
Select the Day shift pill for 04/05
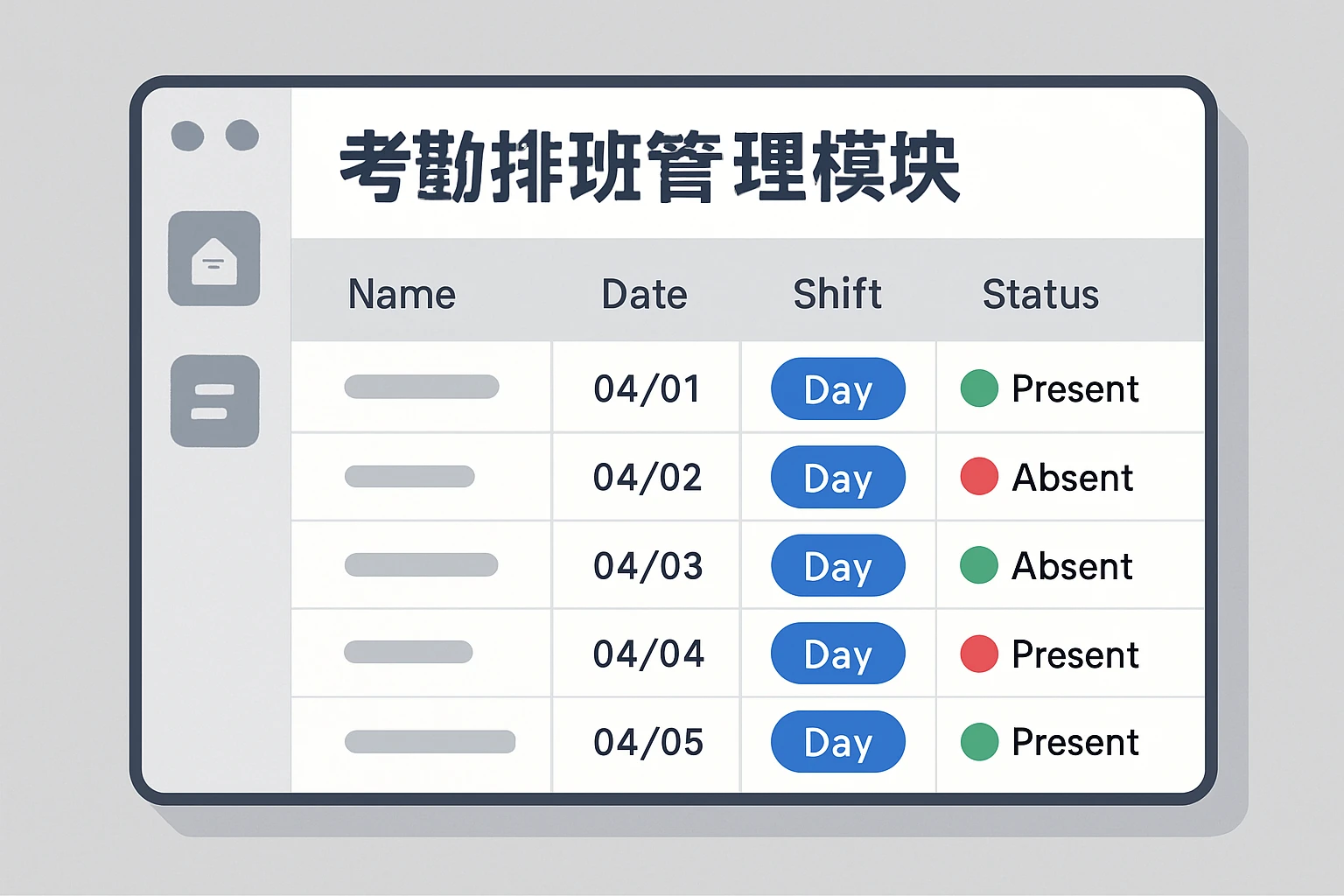[837, 742]
